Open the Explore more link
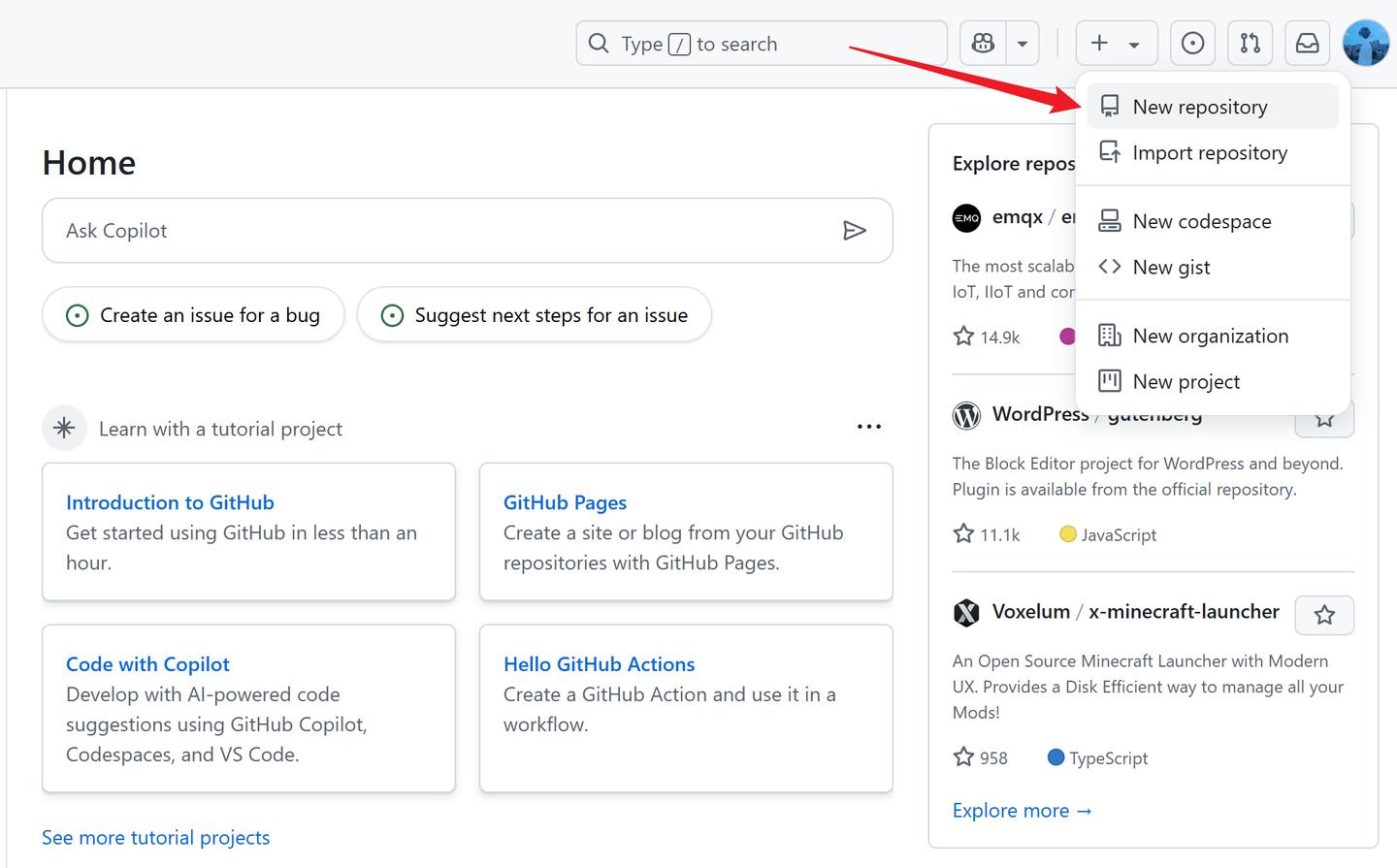1397x868 pixels. pos(1022,811)
